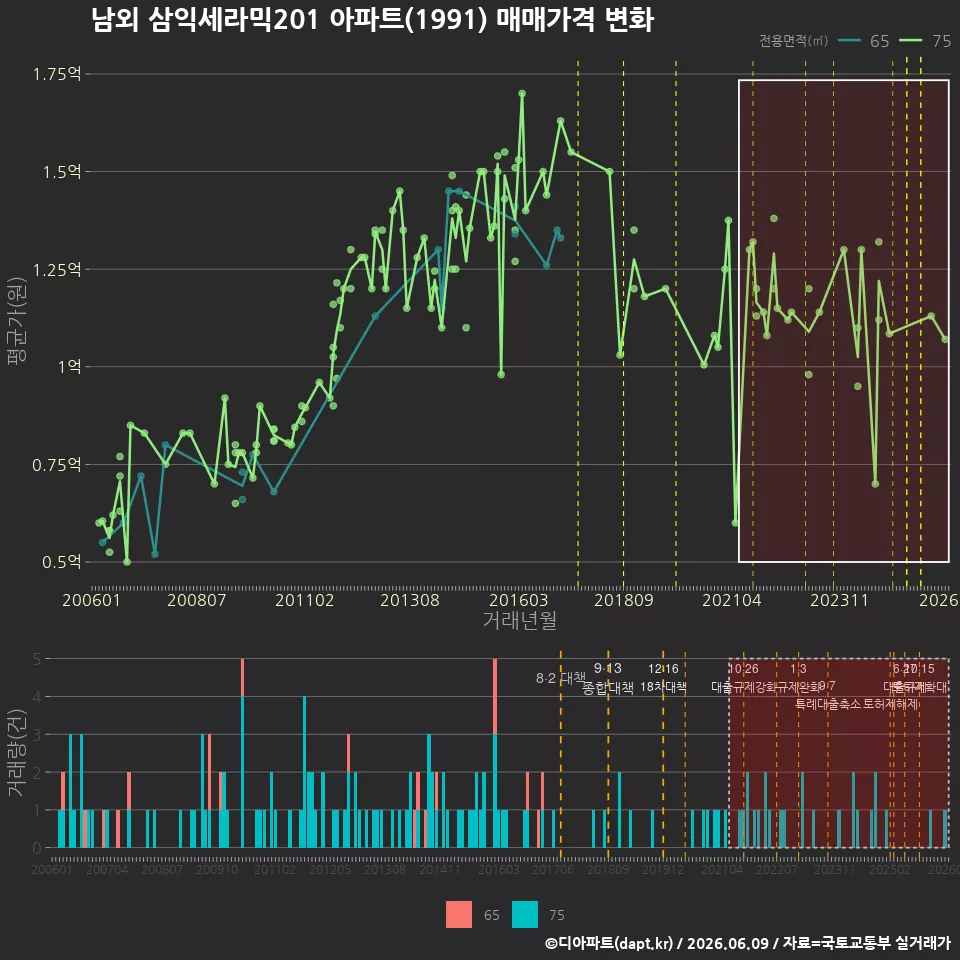Click the 토허제해제 annotation text

(x=891, y=704)
